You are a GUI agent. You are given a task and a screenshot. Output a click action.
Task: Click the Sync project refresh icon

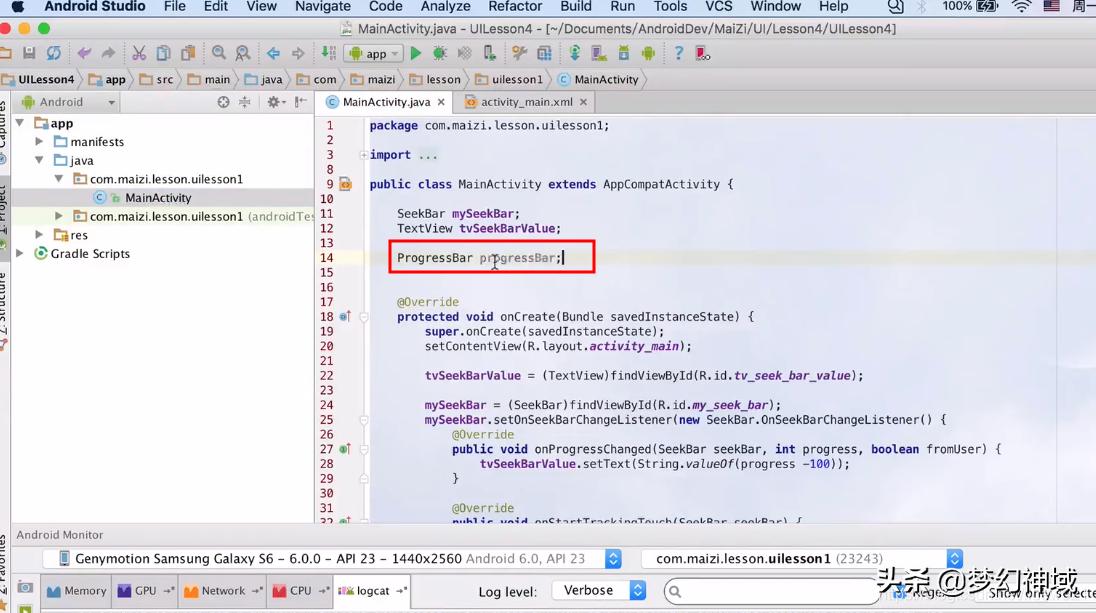[54, 53]
